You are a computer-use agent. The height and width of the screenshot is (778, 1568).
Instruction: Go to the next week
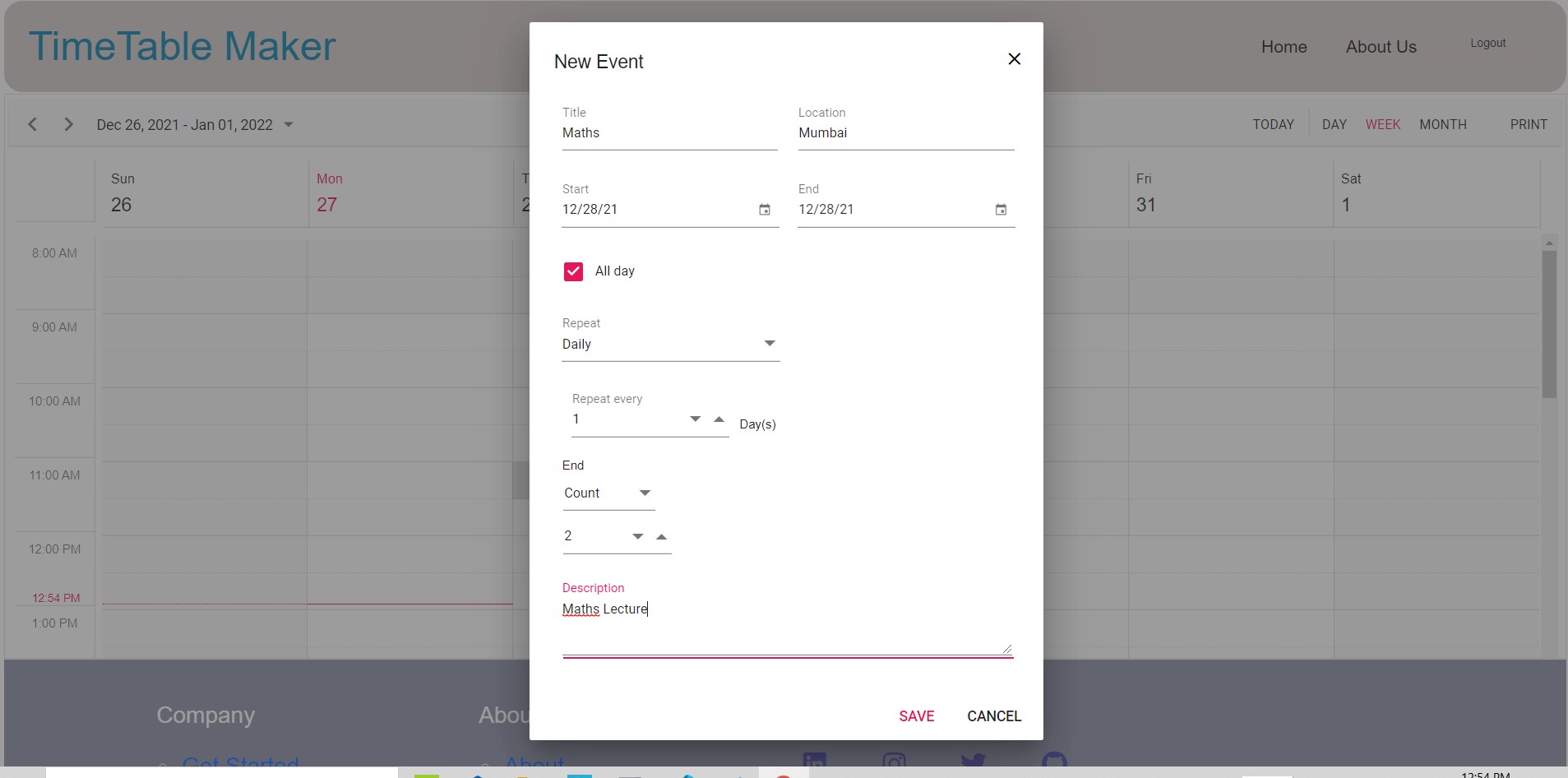69,124
